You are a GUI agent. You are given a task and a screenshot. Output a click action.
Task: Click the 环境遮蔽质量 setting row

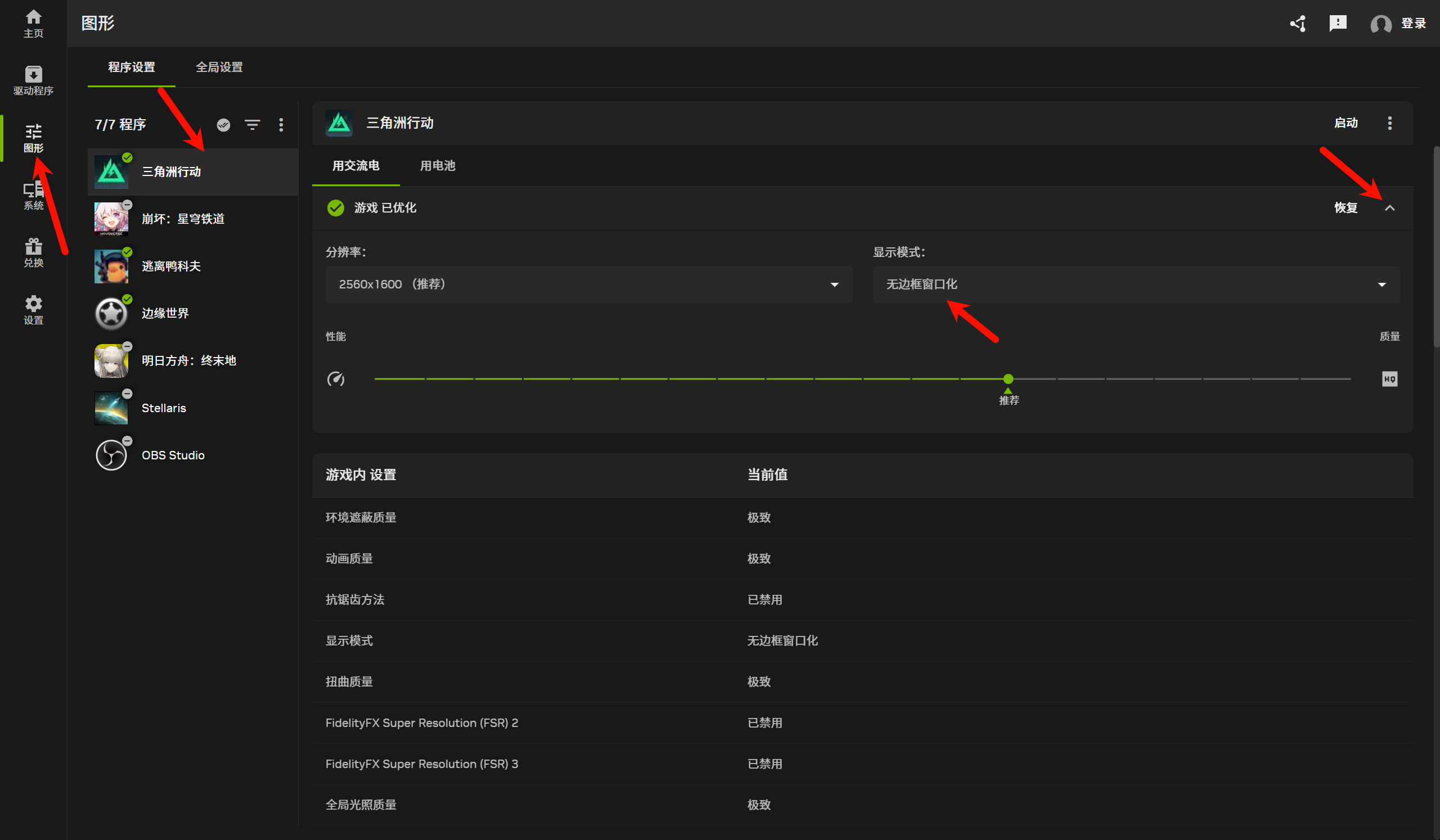click(862, 517)
